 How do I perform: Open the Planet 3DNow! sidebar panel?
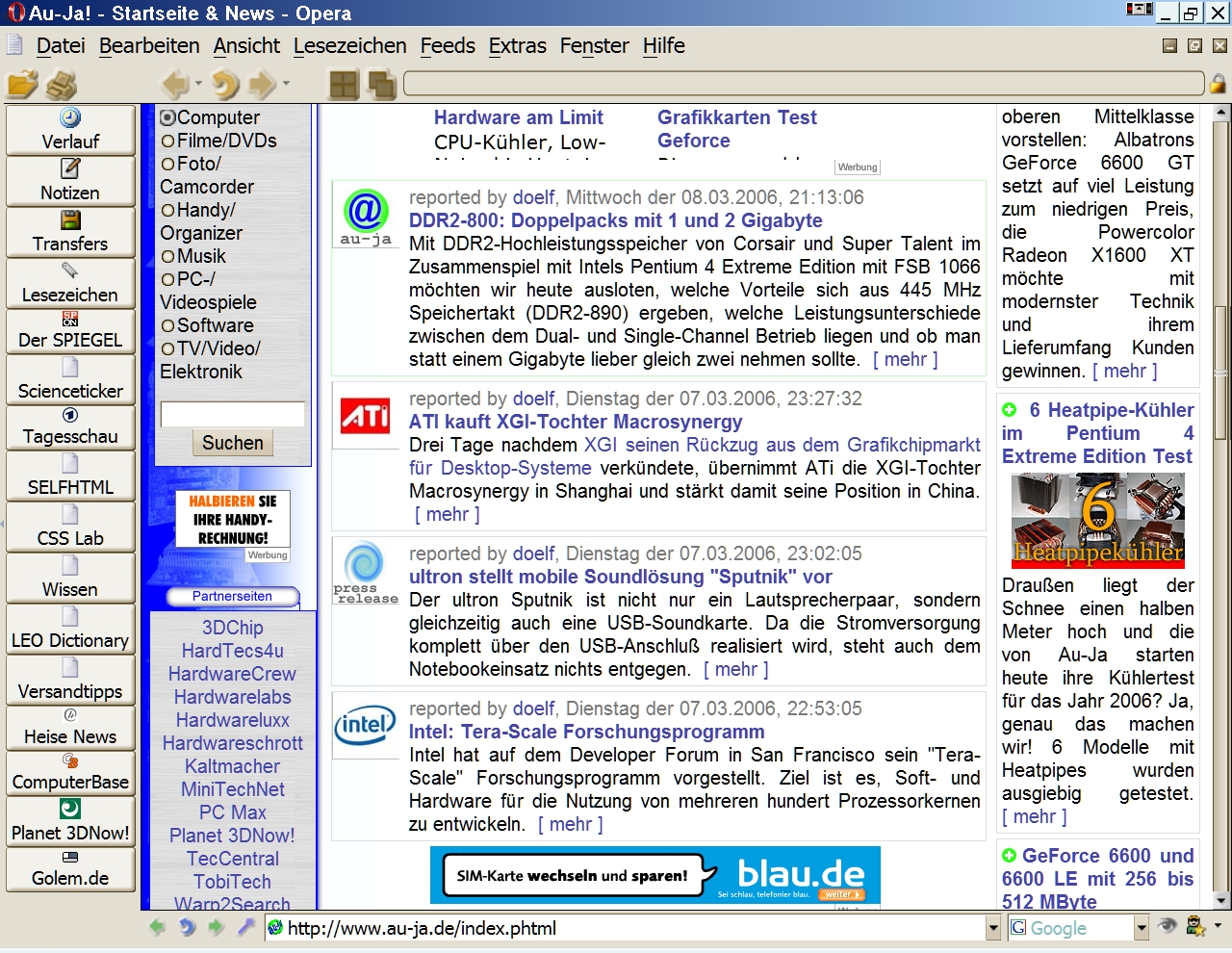[70, 821]
